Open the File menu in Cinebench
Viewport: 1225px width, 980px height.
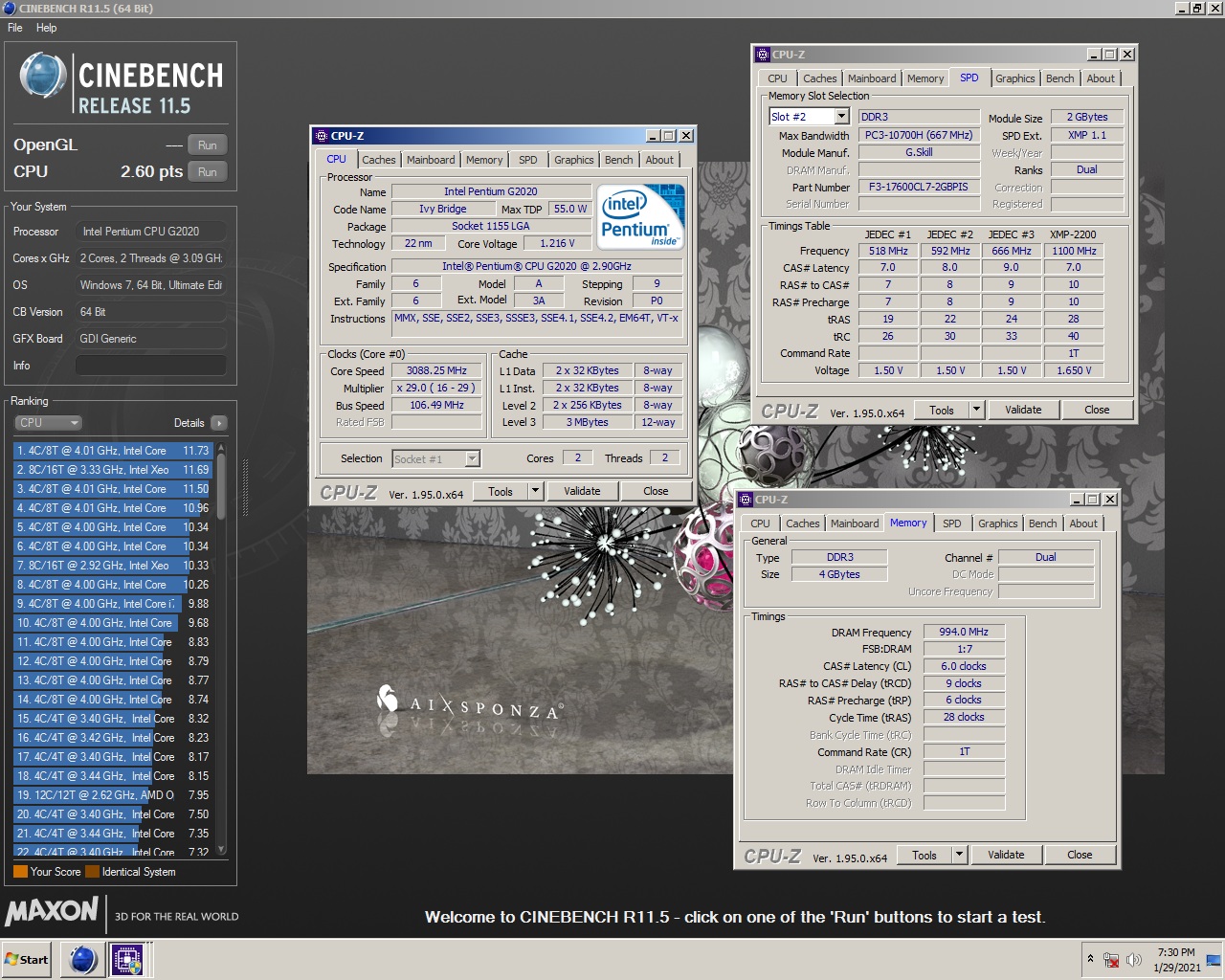(x=15, y=28)
